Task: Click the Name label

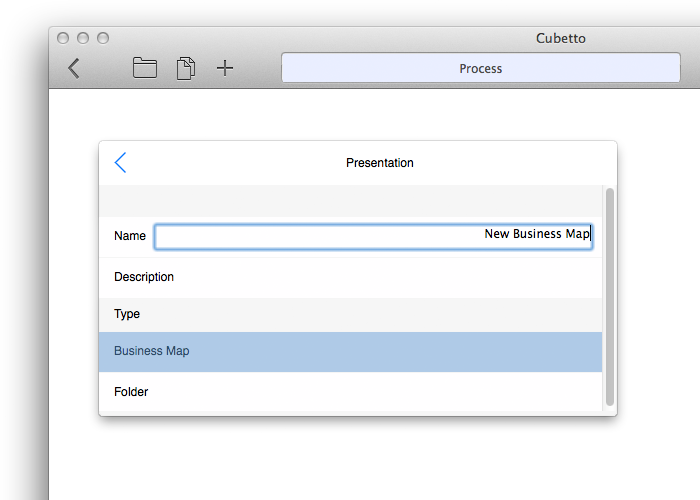Action: point(129,236)
